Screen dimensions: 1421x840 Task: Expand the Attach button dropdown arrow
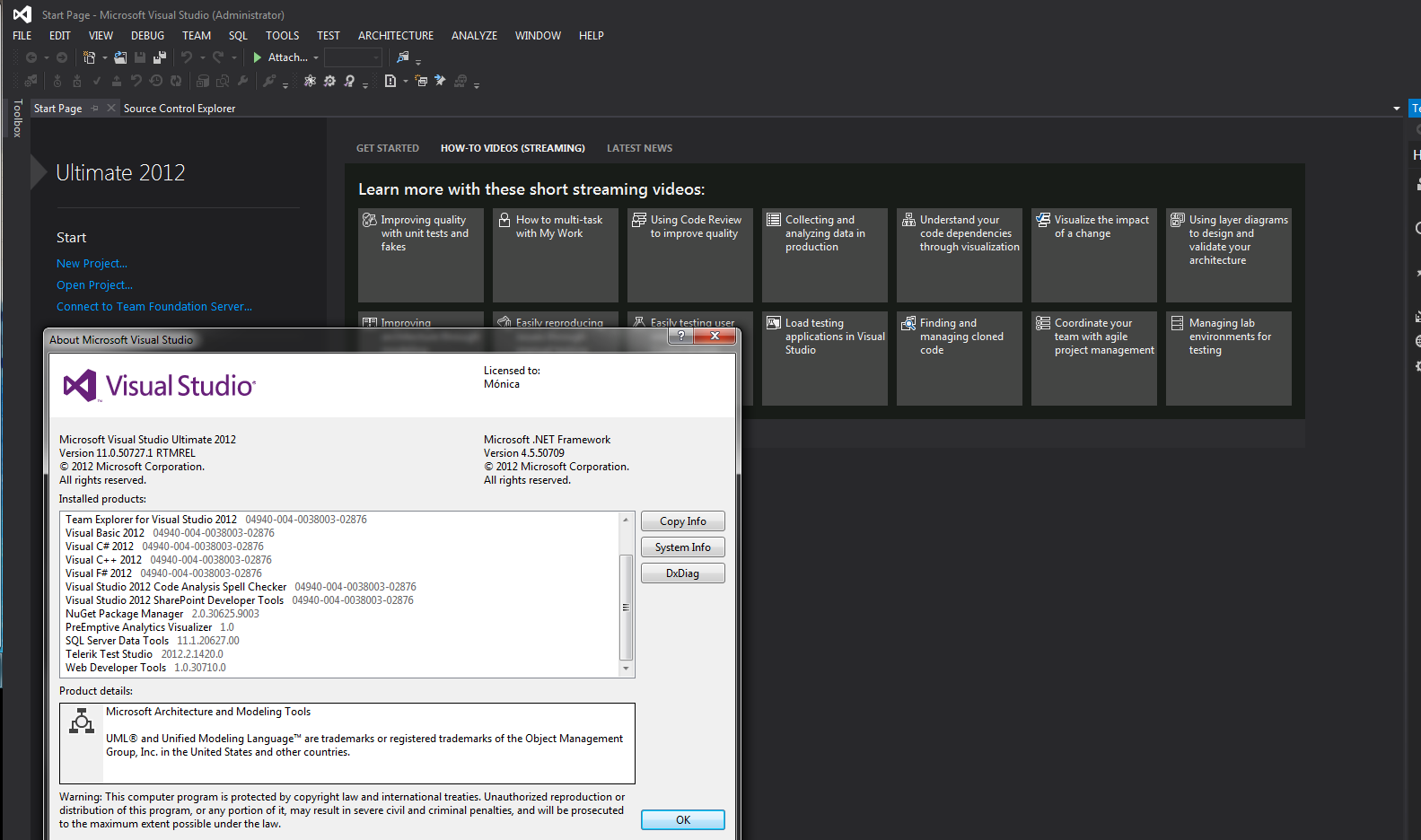(316, 57)
